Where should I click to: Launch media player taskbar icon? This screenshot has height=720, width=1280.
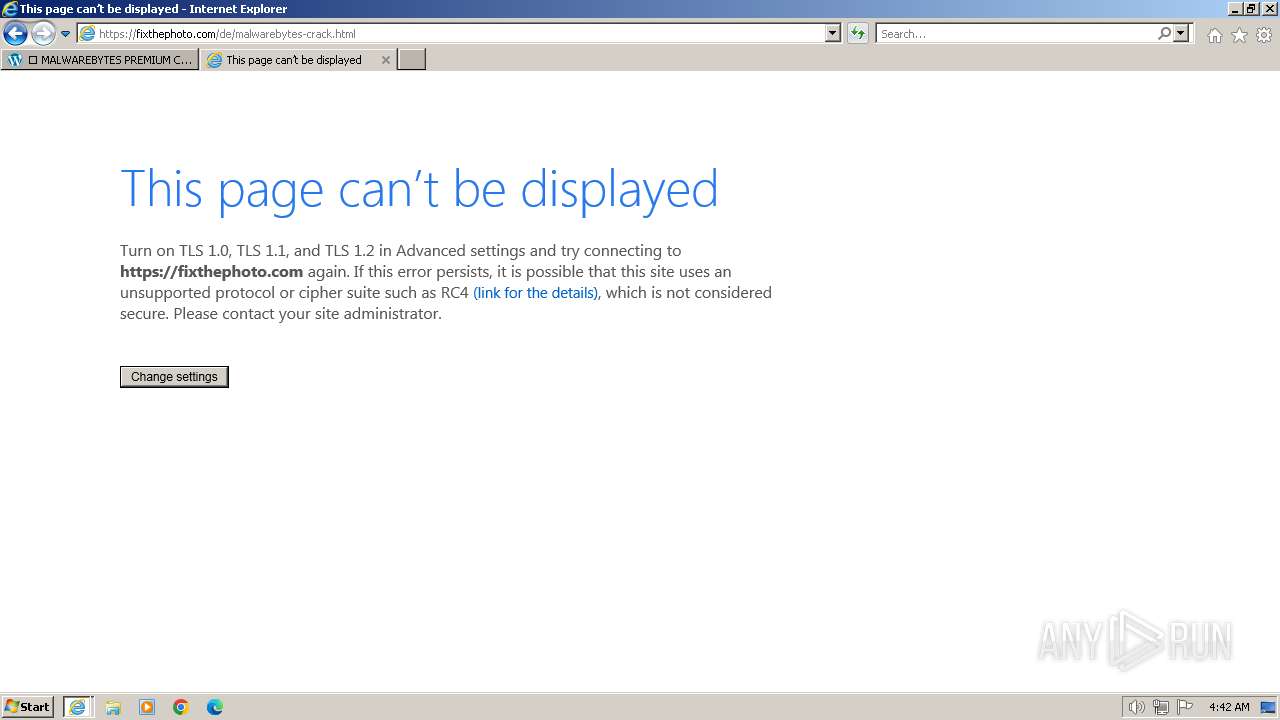click(x=147, y=707)
